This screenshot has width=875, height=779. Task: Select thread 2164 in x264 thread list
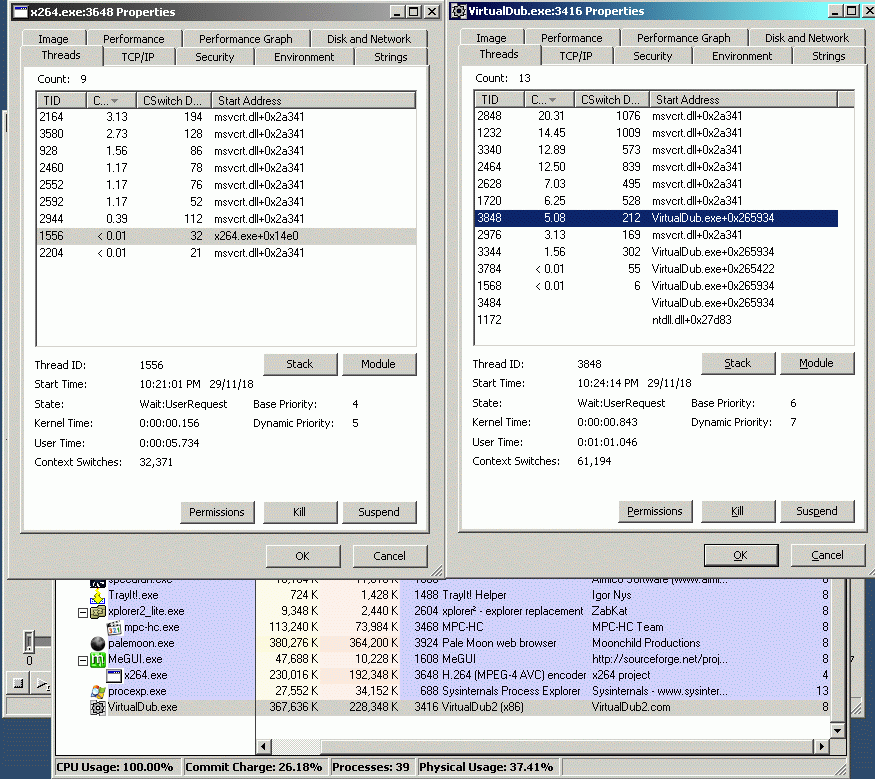pos(226,117)
